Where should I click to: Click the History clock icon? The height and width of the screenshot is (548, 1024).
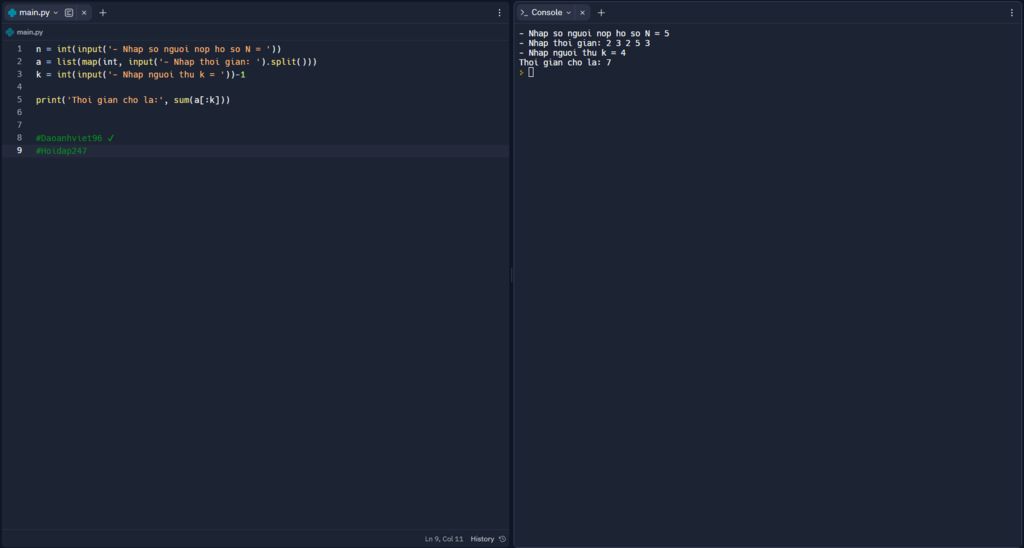pos(502,539)
